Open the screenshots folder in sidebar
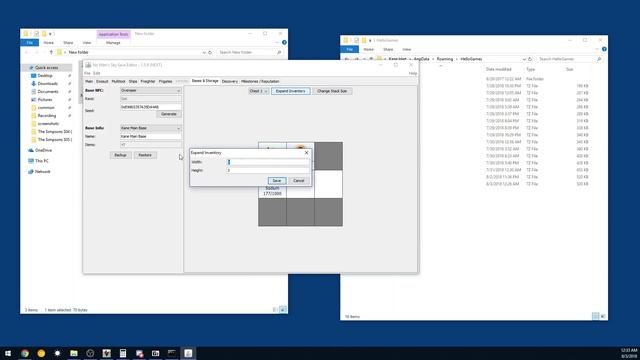Screen dimensions: 640x360 click(x=48, y=124)
